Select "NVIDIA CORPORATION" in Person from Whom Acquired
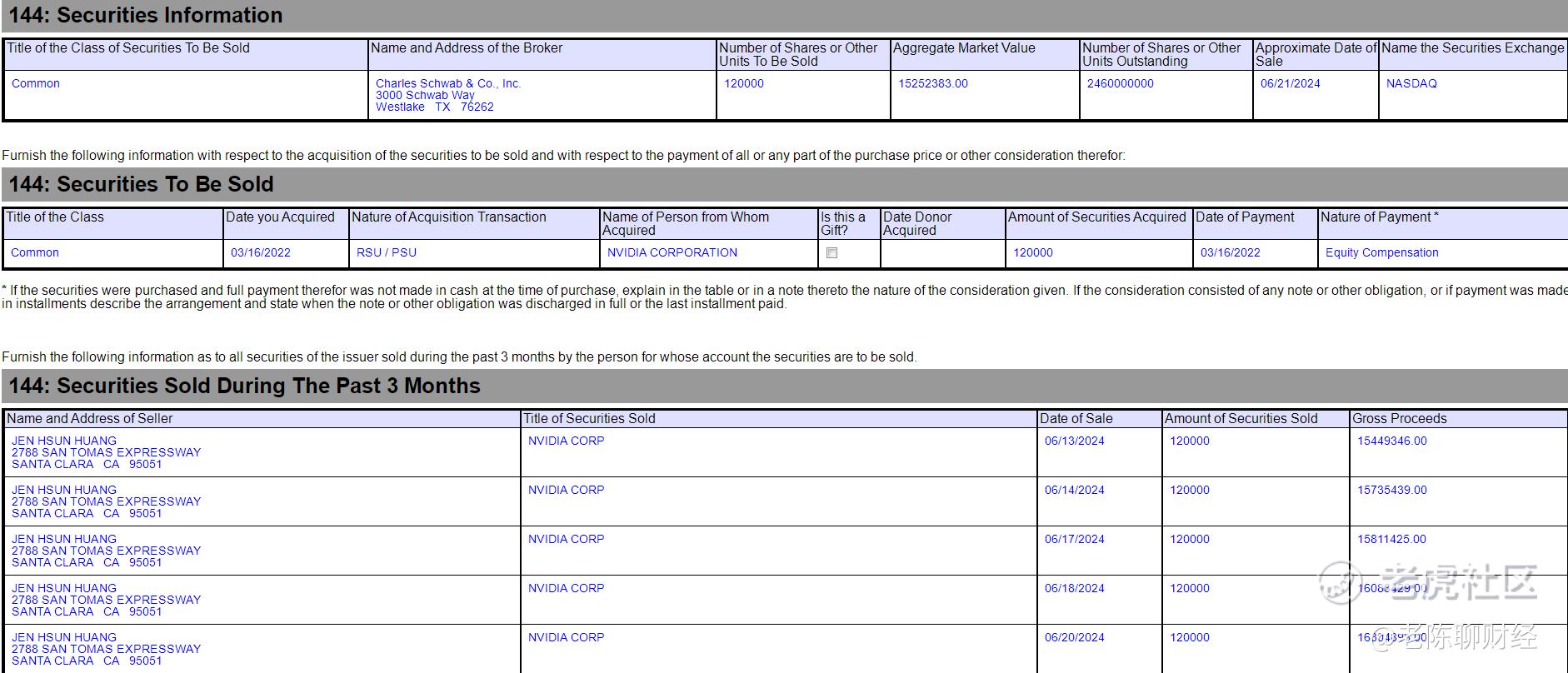The height and width of the screenshot is (673, 1568). click(x=672, y=252)
